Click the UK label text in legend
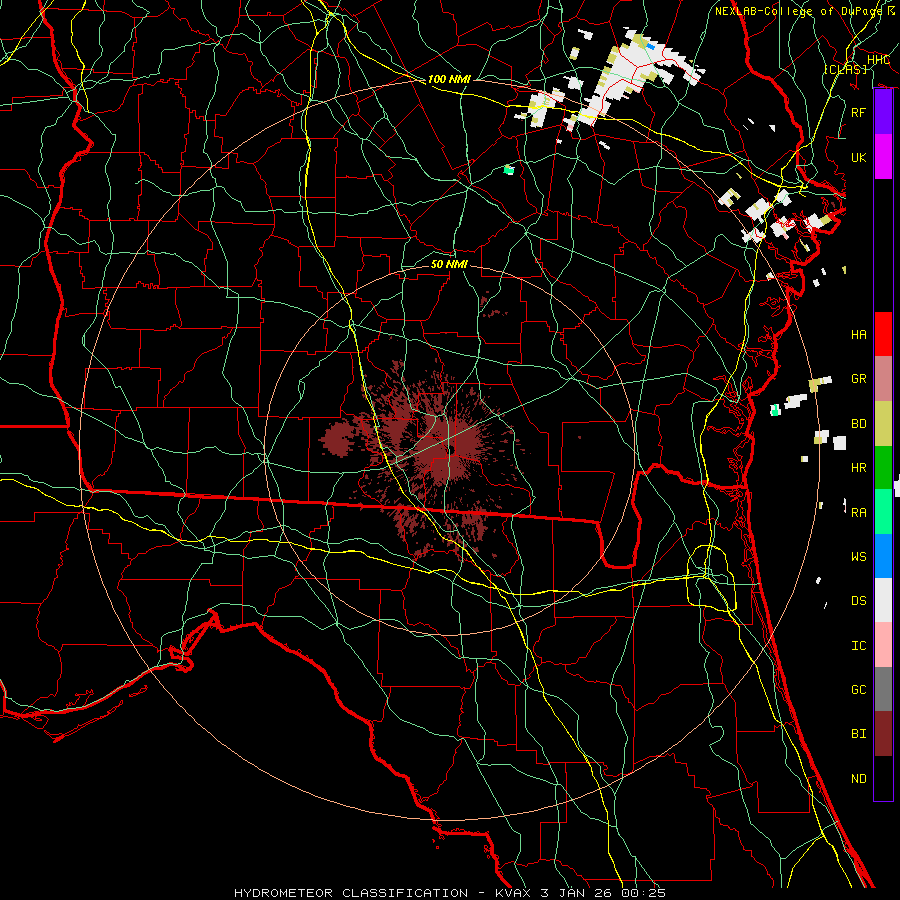Screen dimensions: 900x900 (x=859, y=157)
